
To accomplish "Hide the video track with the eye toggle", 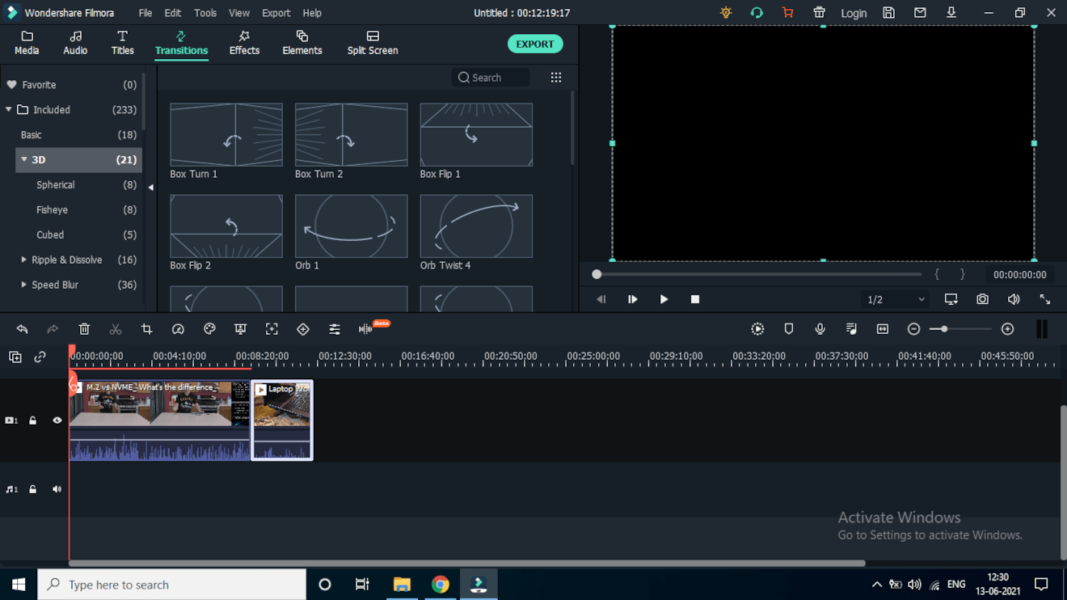I will point(55,420).
